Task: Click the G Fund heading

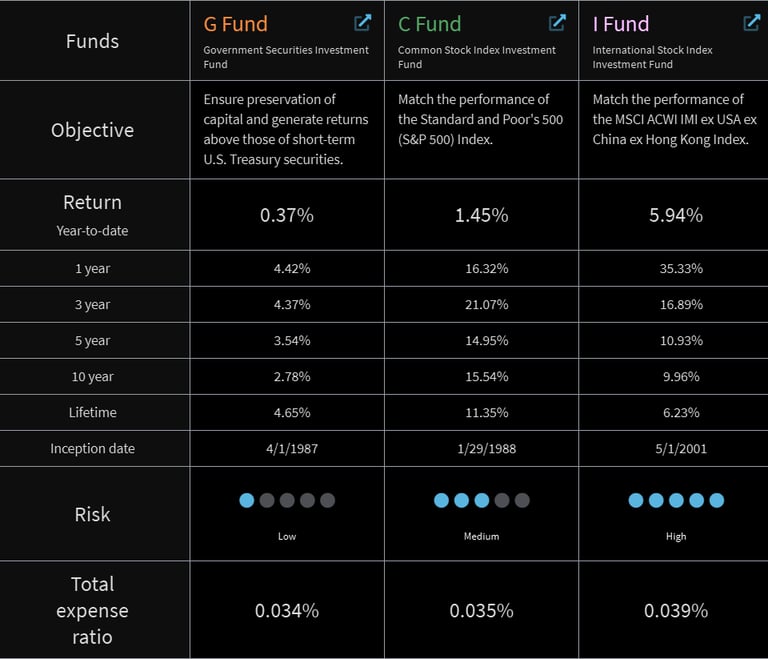Action: 236,24
